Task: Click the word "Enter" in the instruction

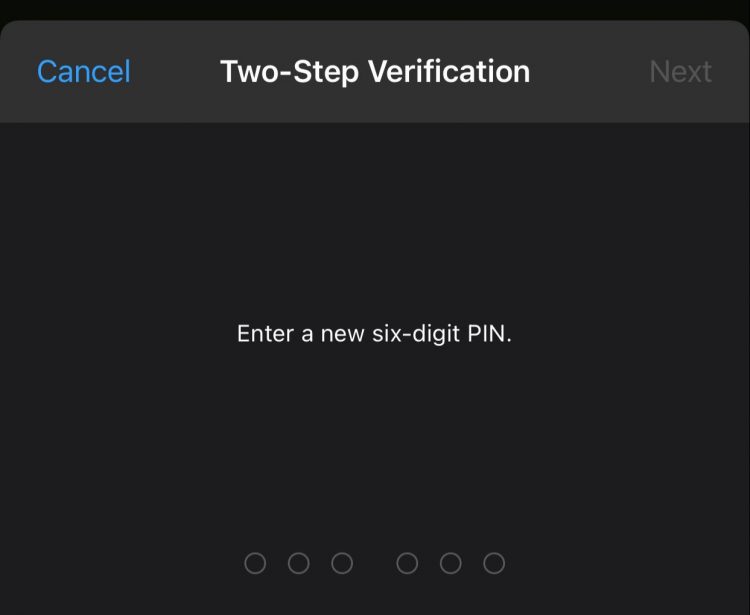Action: [x=265, y=334]
